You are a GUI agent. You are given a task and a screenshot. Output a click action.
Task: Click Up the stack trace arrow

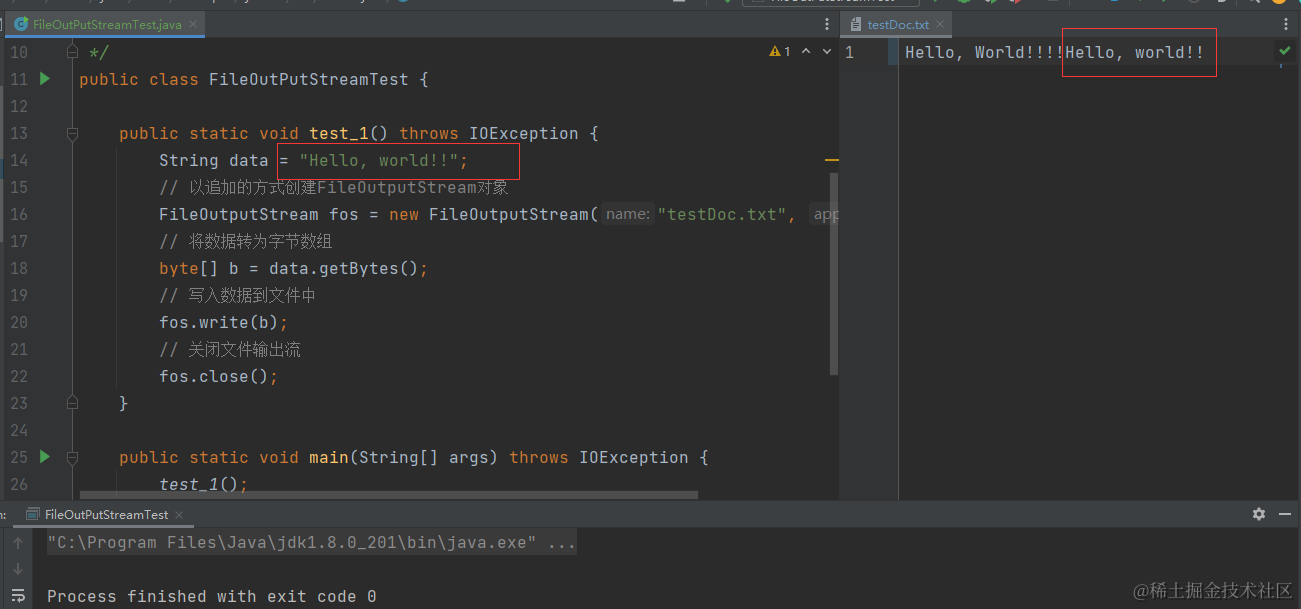[x=18, y=543]
